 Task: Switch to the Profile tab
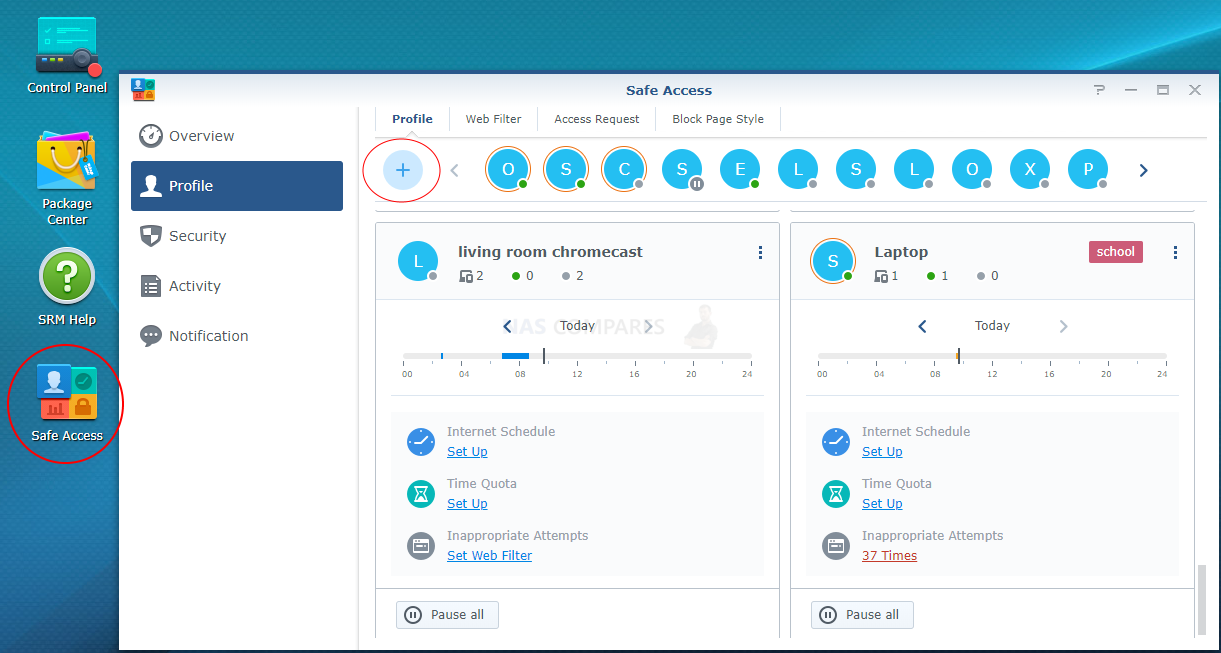pos(412,119)
